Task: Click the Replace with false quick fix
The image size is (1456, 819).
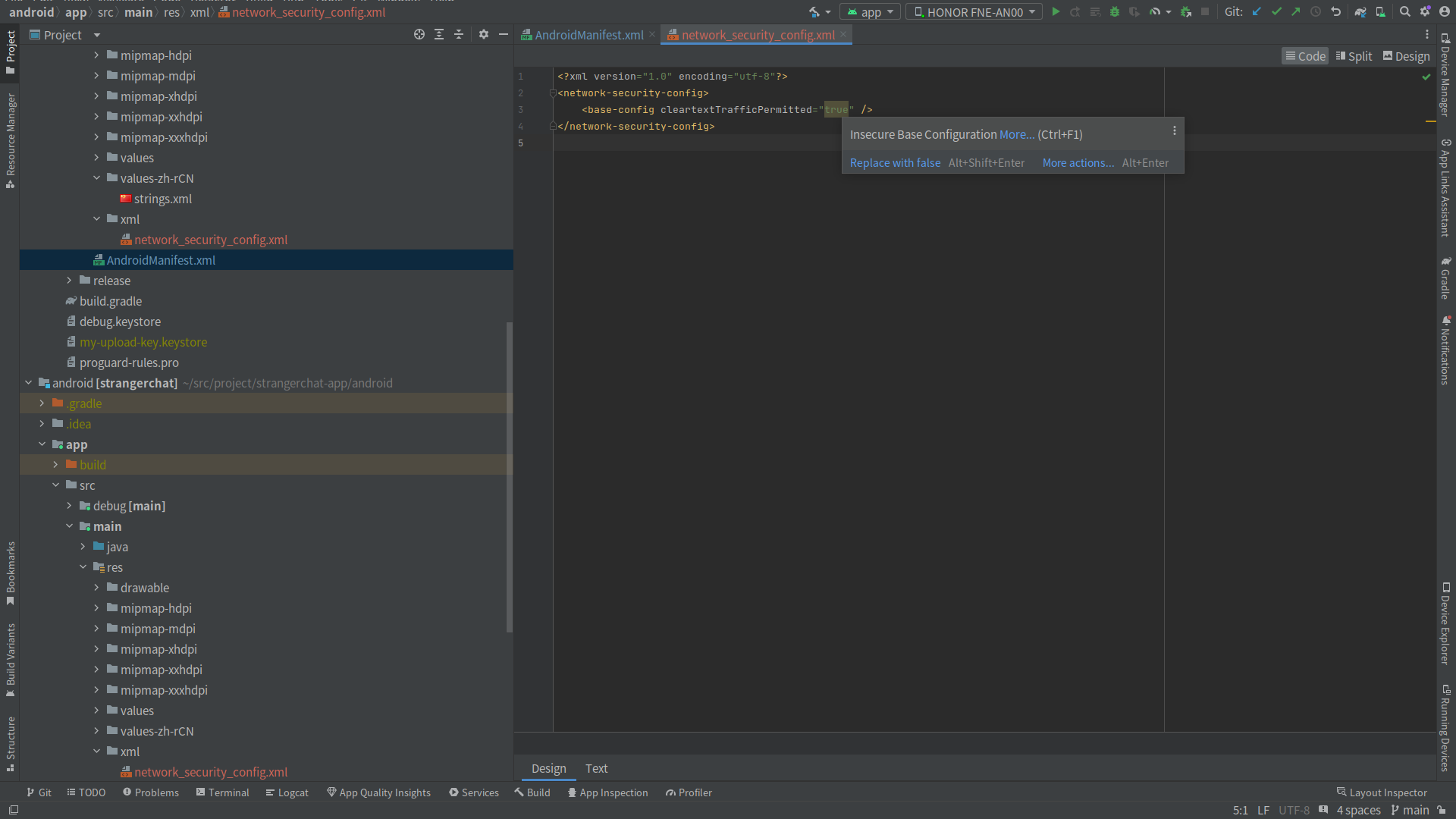Action: [895, 163]
